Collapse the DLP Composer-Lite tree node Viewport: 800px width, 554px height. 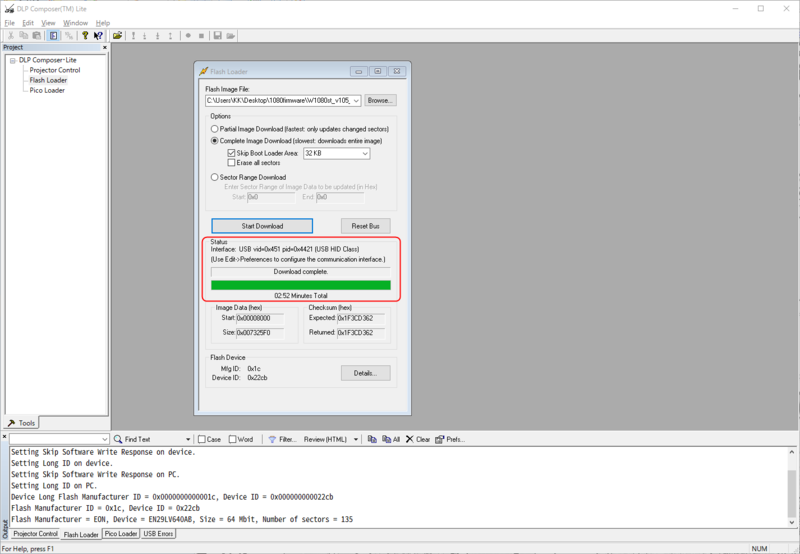tap(13, 60)
